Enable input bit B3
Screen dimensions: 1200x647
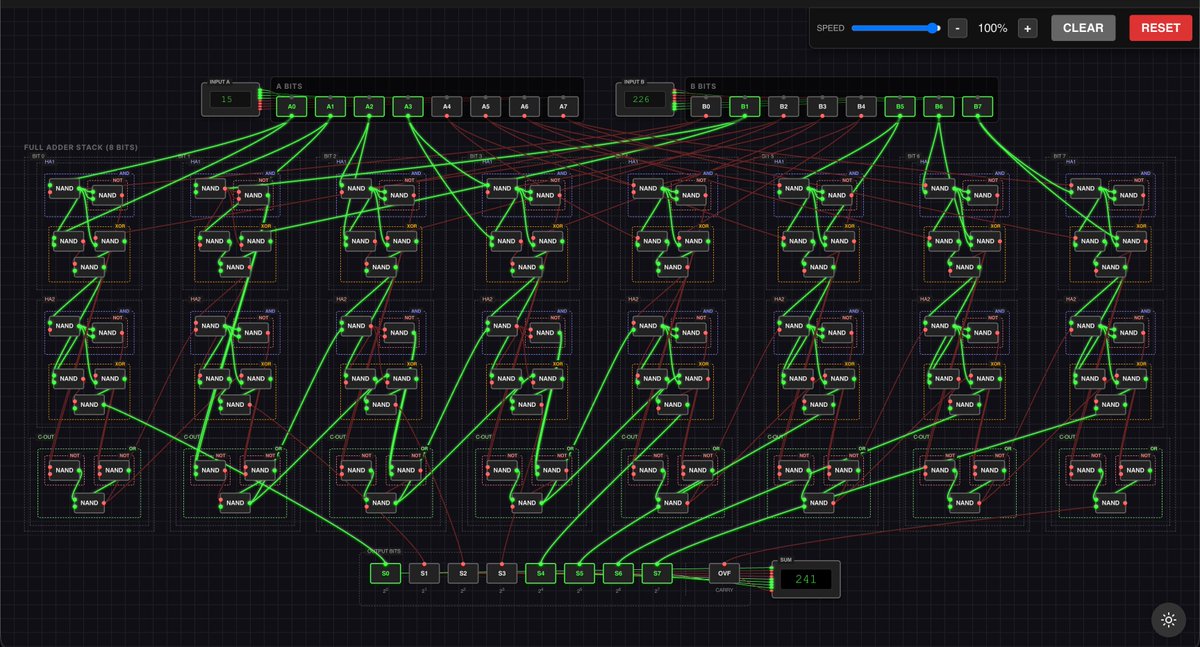coord(822,106)
